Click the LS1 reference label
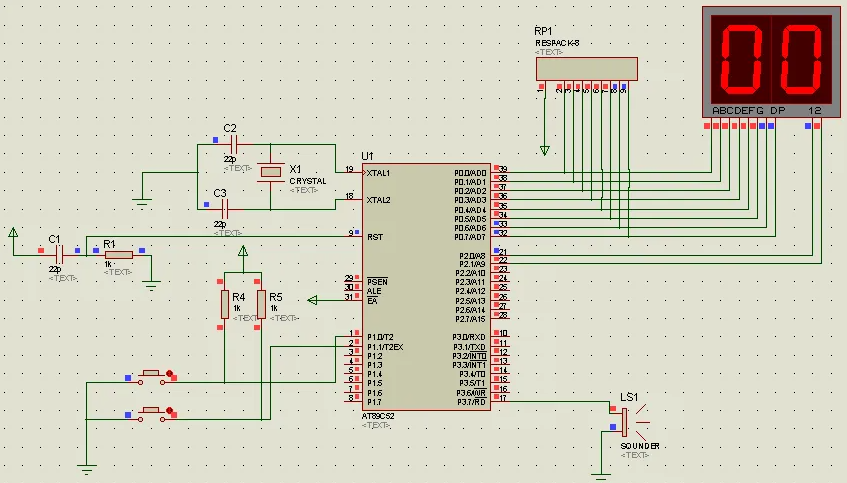The height and width of the screenshot is (483, 847). tap(629, 397)
